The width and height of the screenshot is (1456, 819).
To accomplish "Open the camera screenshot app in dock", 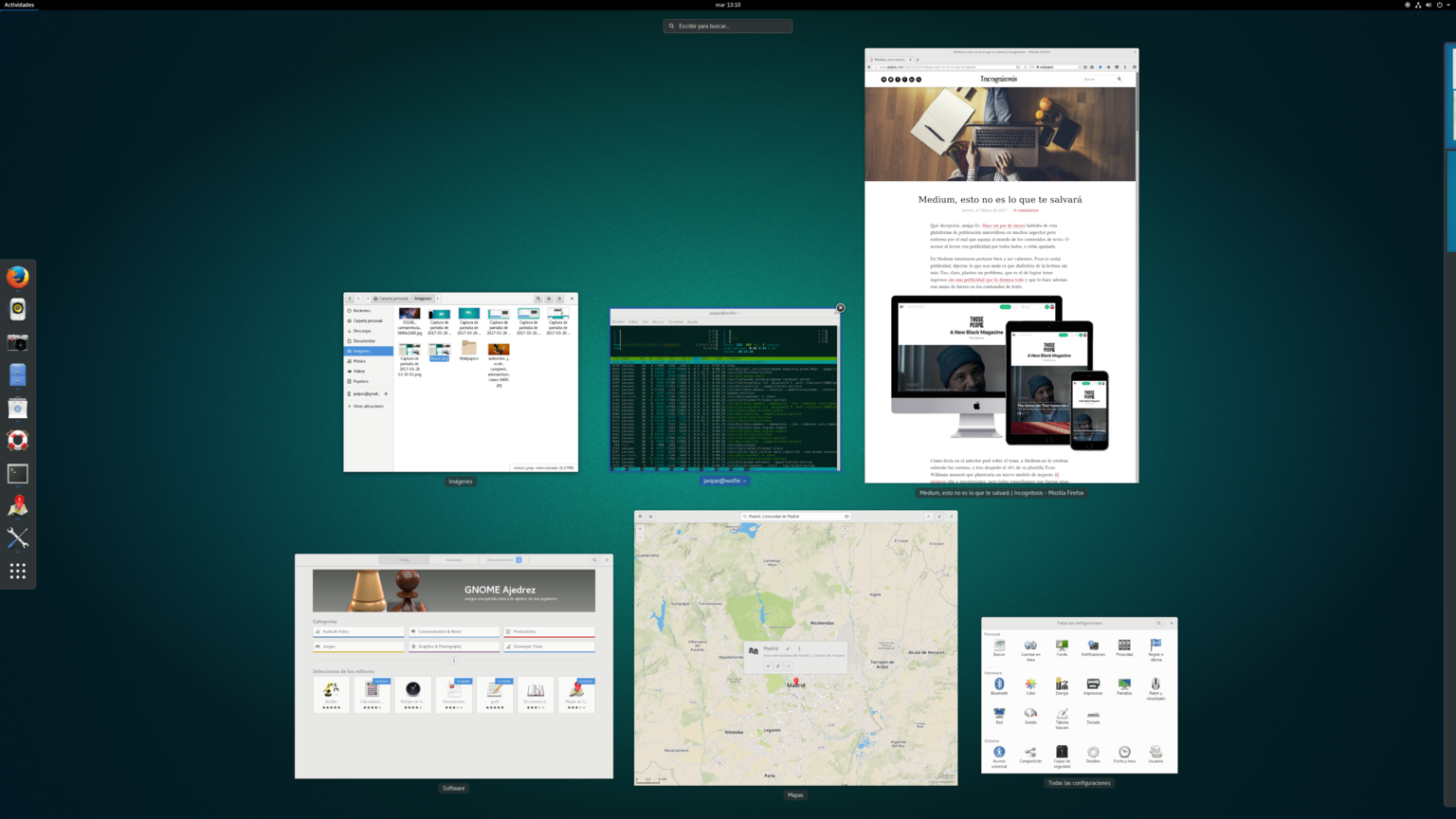I will pyautogui.click(x=17, y=342).
